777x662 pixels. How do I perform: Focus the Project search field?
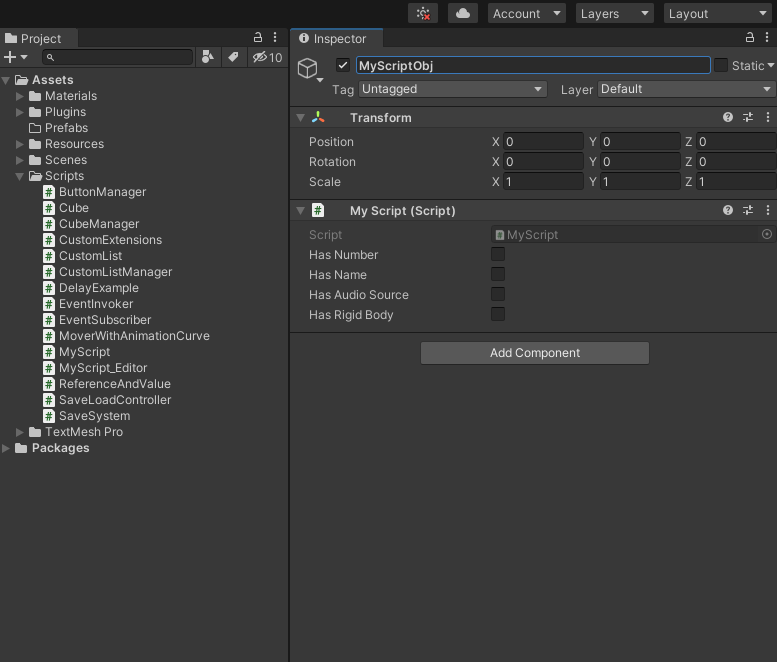[117, 57]
